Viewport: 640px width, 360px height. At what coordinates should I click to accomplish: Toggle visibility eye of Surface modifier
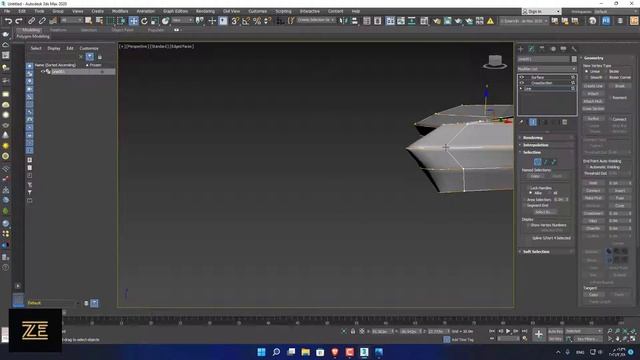tap(522, 77)
